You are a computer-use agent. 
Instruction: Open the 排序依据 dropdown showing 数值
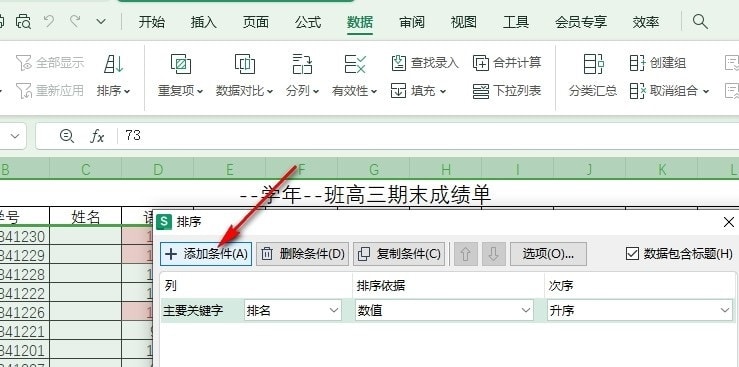pyautogui.click(x=444, y=310)
